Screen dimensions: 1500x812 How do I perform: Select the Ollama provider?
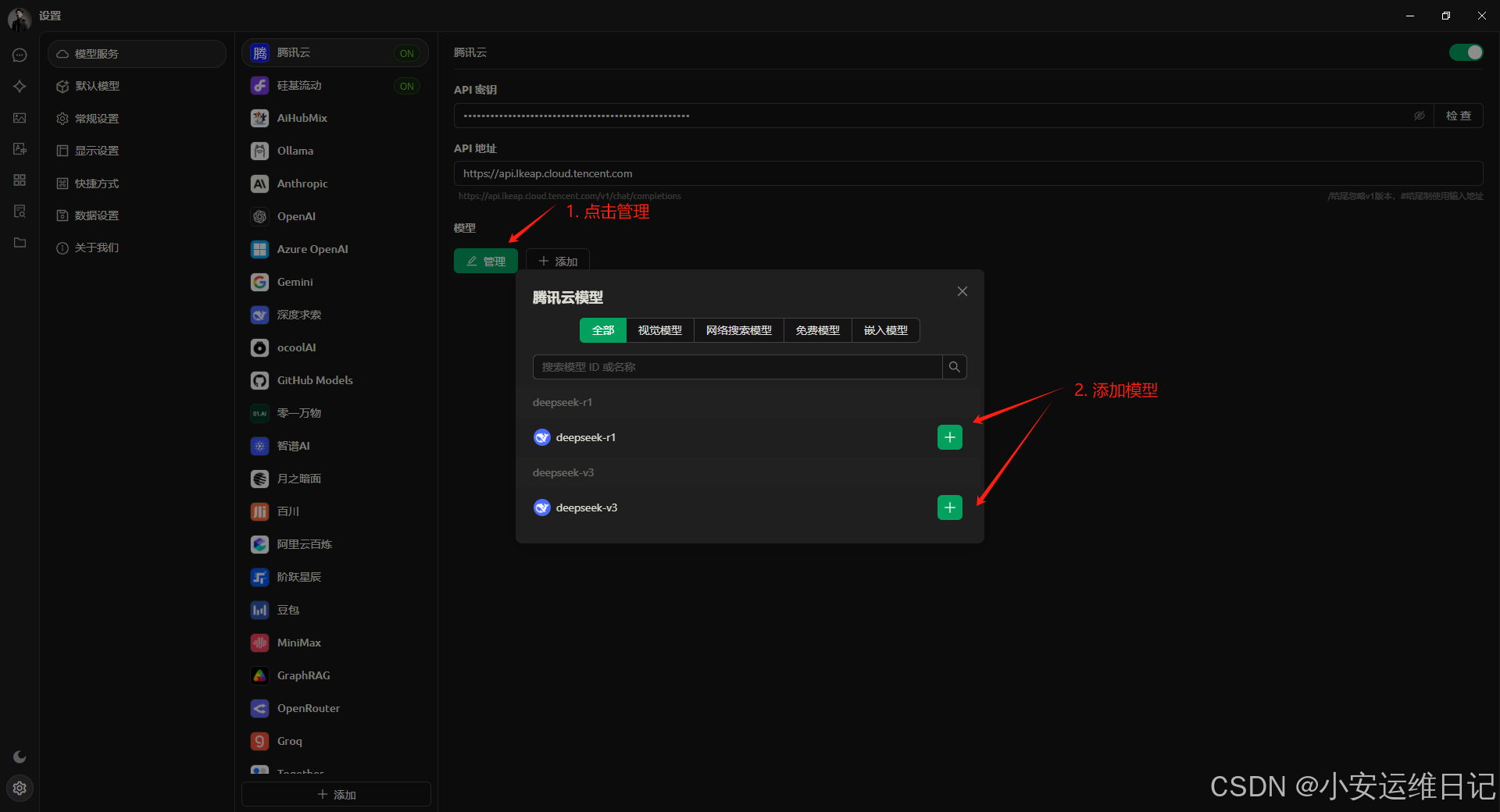334,151
